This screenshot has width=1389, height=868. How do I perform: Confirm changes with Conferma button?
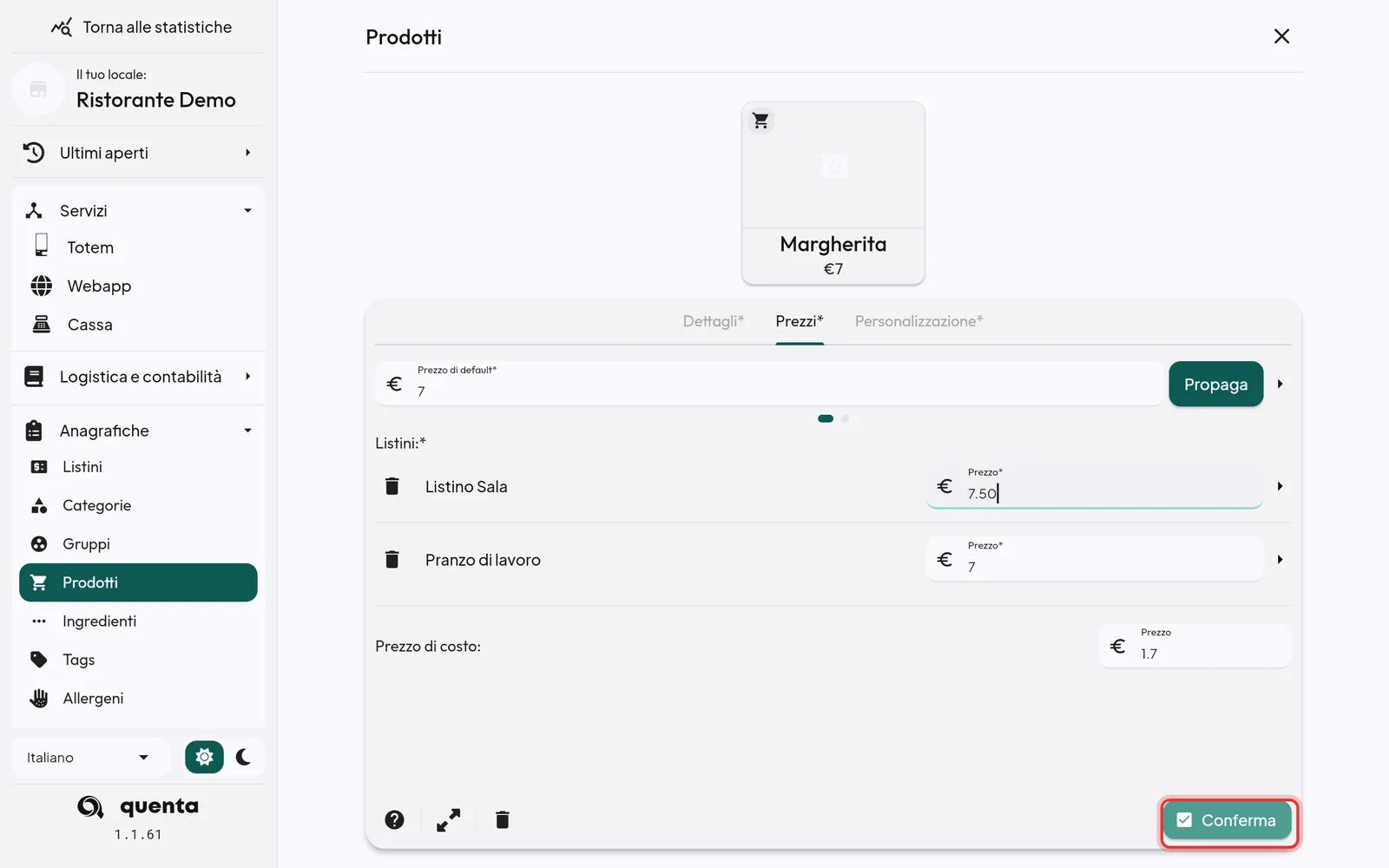click(x=1228, y=820)
